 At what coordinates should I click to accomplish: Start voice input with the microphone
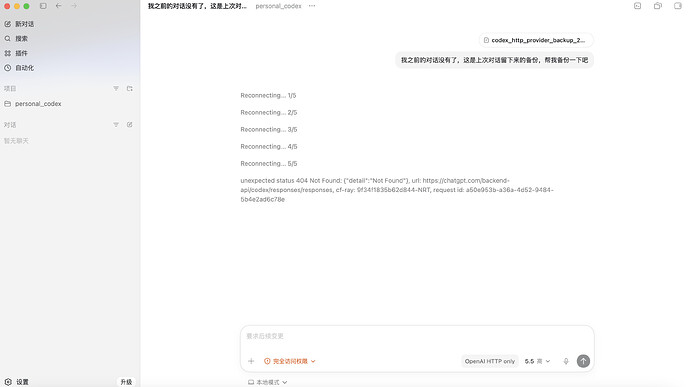coord(566,361)
